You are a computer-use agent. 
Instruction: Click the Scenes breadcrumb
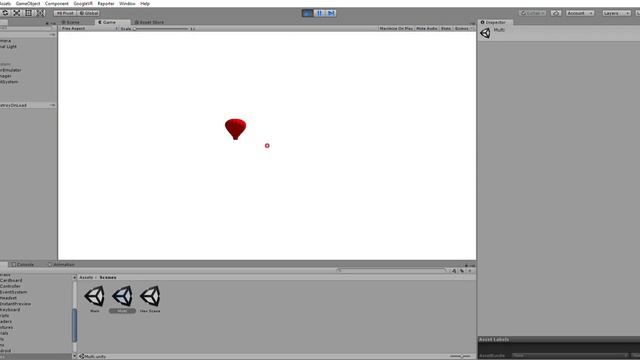108,277
